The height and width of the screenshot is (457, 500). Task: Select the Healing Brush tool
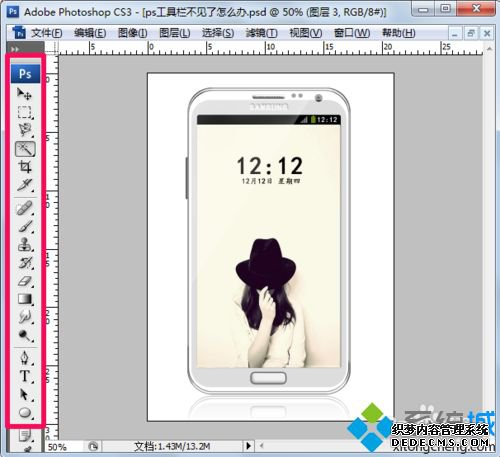tap(24, 208)
